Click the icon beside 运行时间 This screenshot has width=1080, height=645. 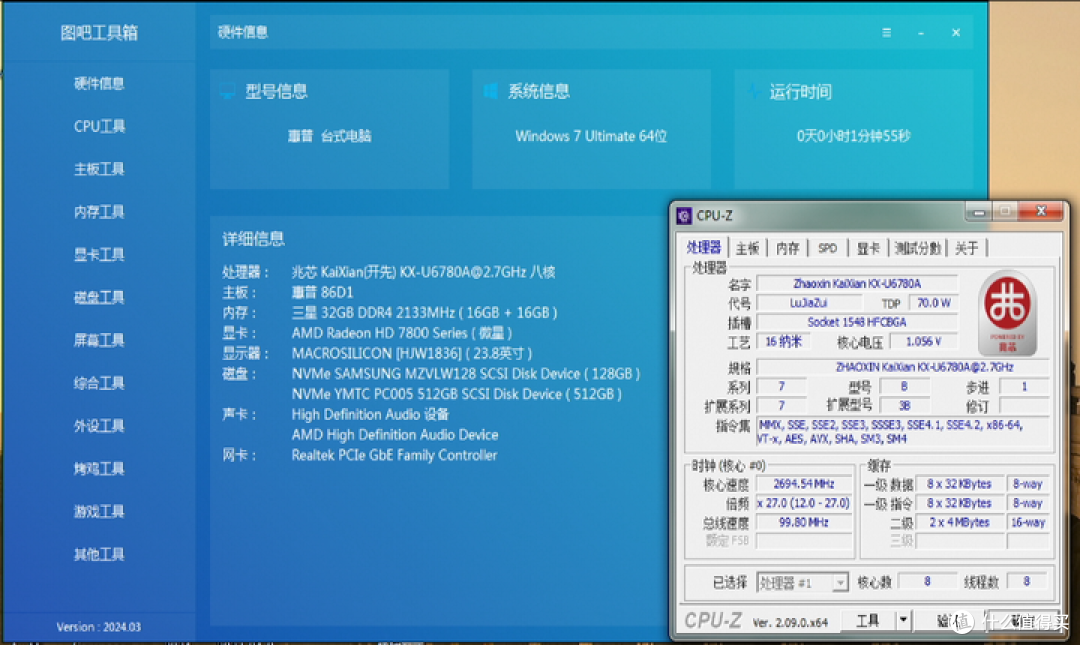754,91
